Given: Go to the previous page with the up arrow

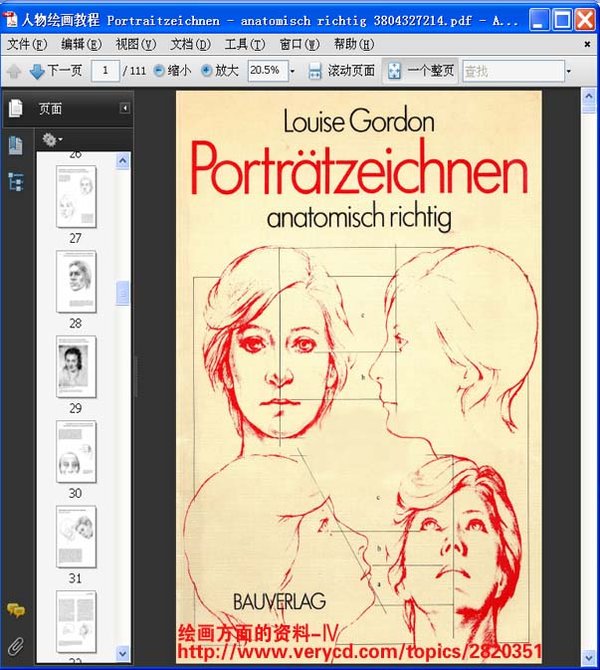Looking at the screenshot, I should tap(14, 71).
